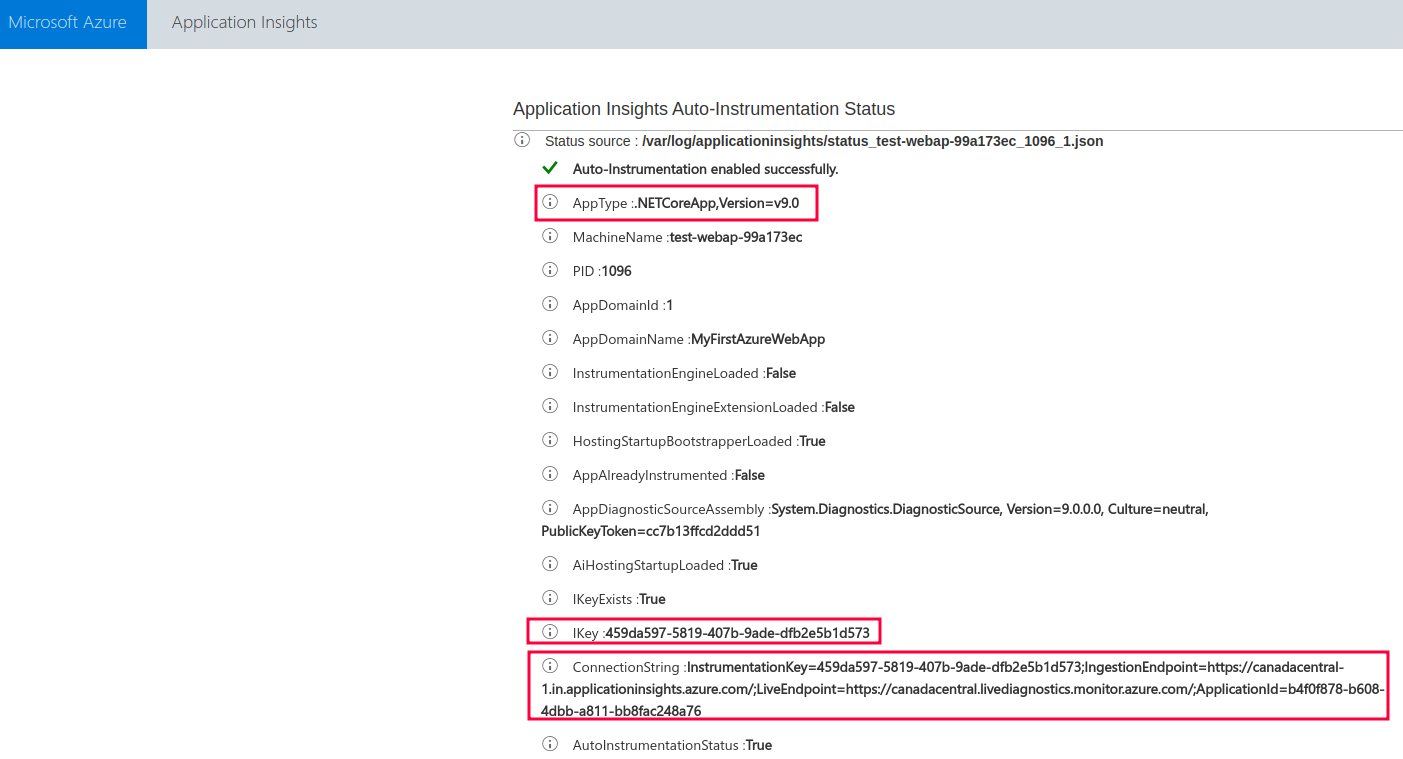Viewport: 1403px width, 759px height.
Task: Click the MyFirstAzureWebApp domain name value
Action: [758, 339]
